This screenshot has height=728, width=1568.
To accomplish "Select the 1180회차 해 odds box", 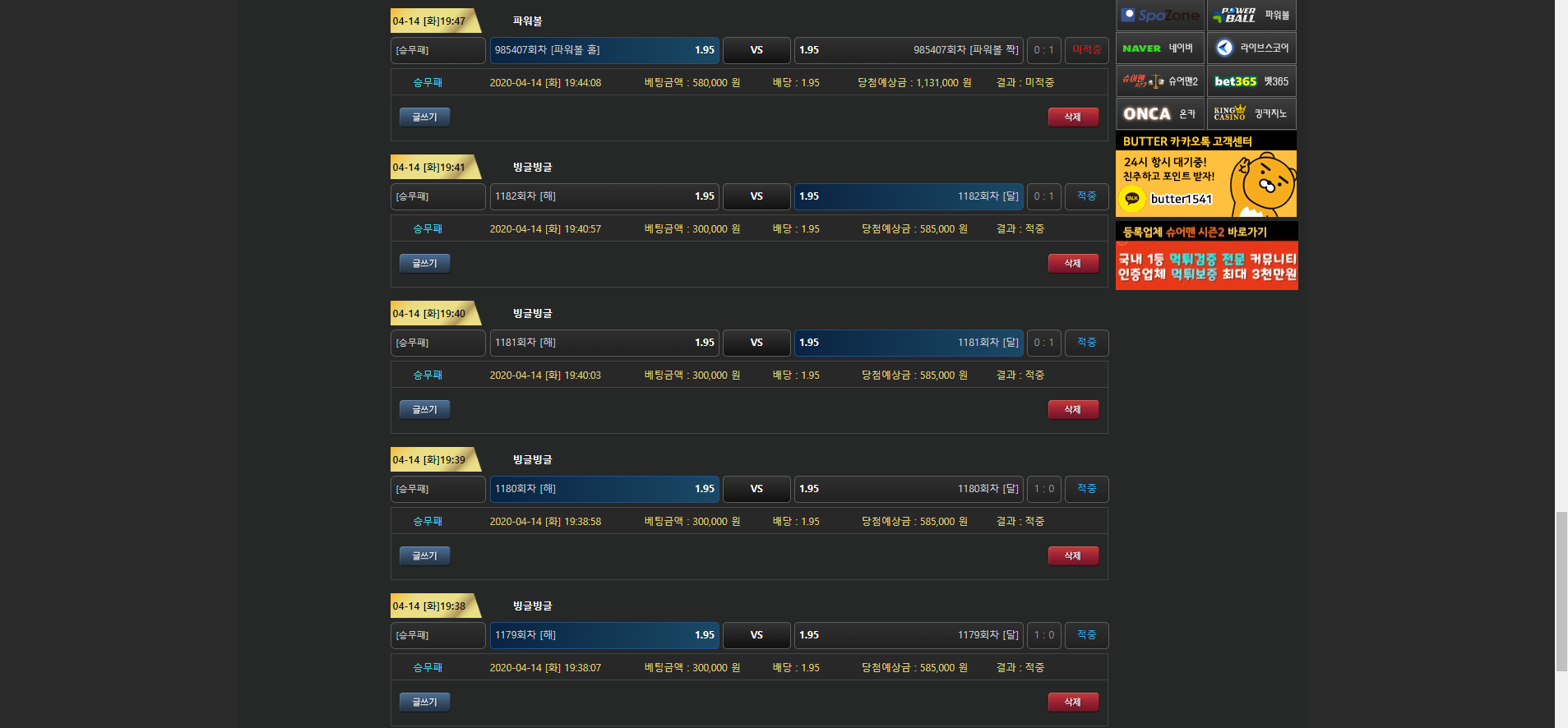I will click(x=604, y=489).
